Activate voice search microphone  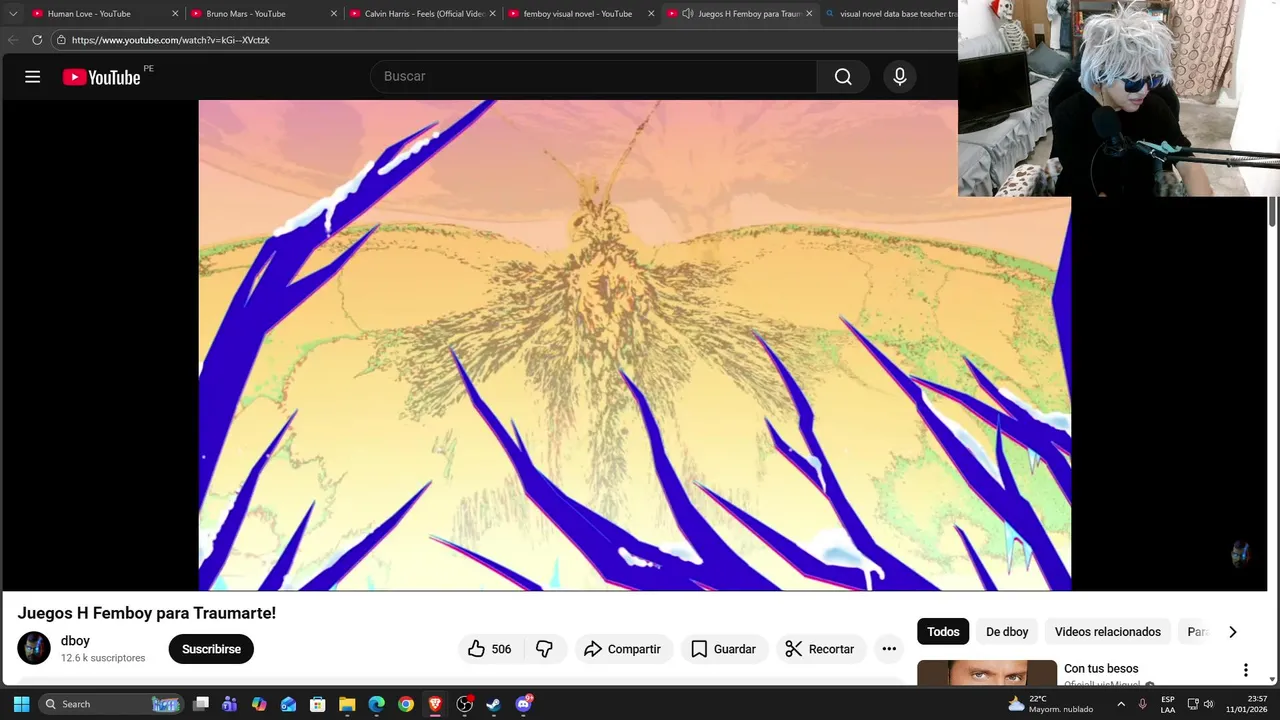click(x=900, y=77)
